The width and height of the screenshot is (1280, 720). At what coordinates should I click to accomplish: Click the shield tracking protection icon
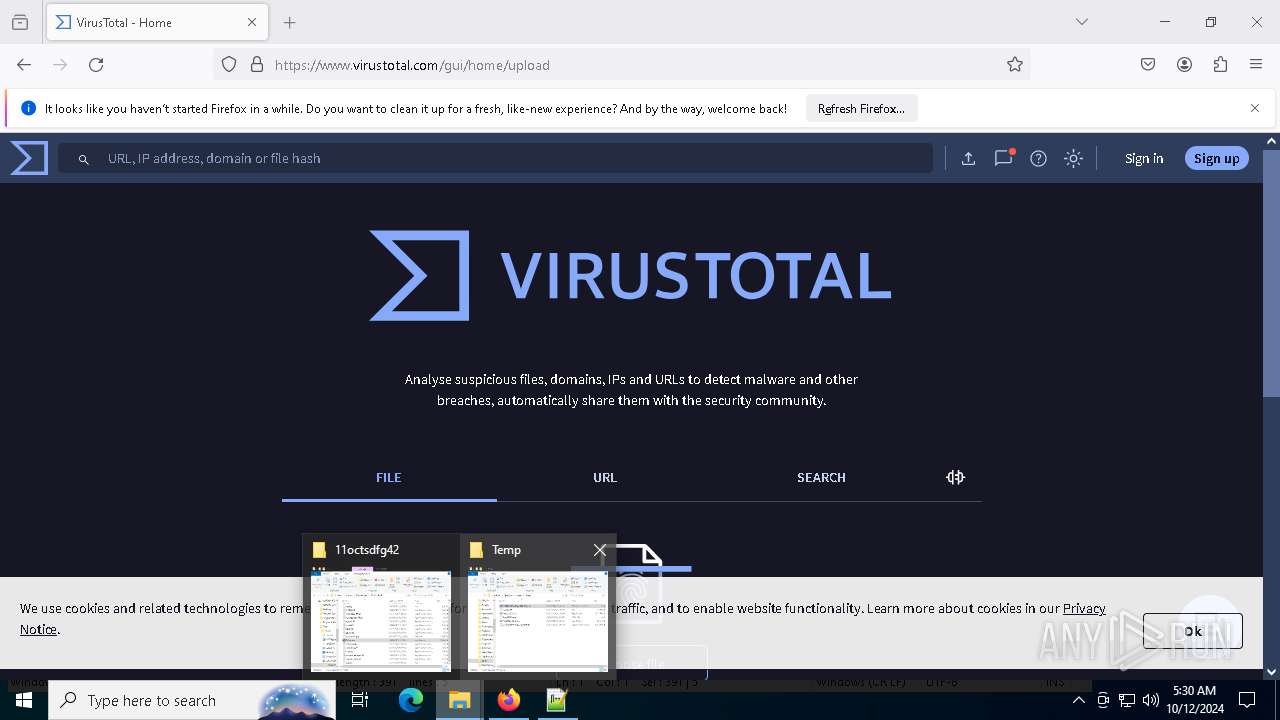point(229,64)
